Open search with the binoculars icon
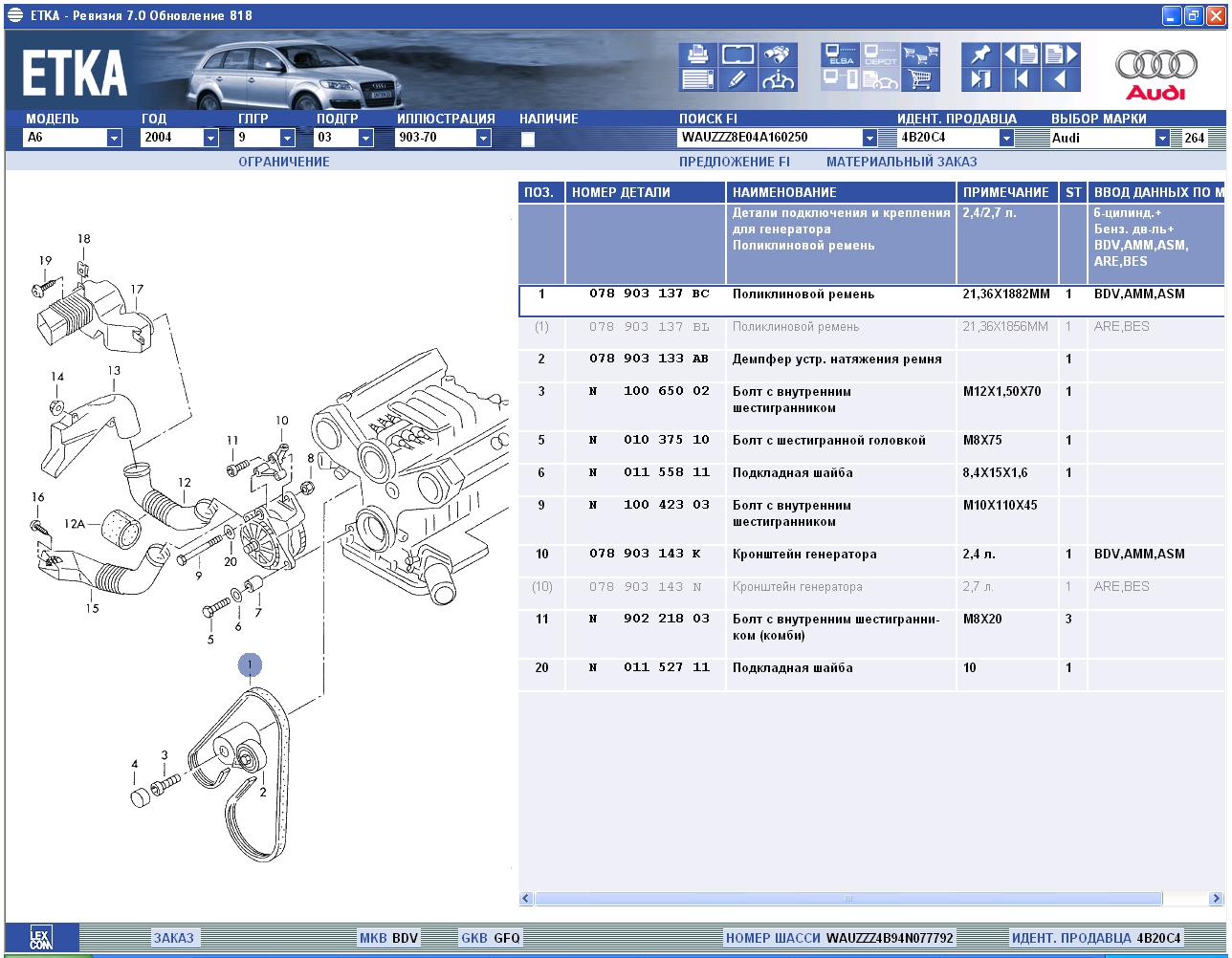Viewport: 1232px width, 958px height. point(779,54)
